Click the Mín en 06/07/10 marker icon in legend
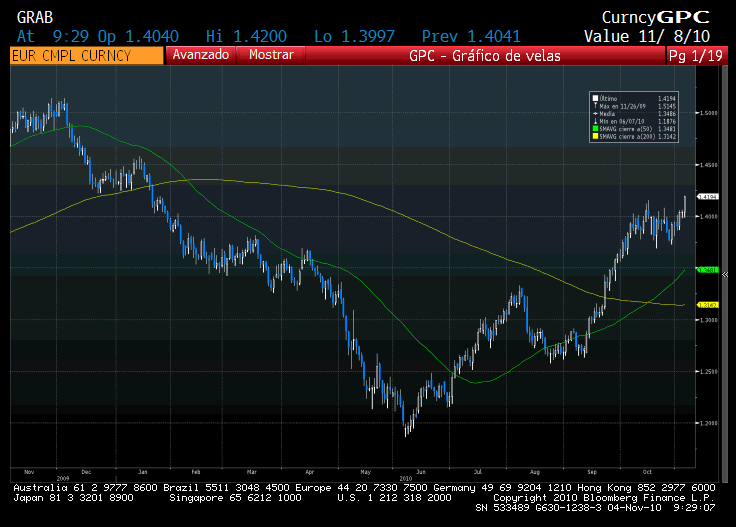736x527 pixels. pos(595,121)
